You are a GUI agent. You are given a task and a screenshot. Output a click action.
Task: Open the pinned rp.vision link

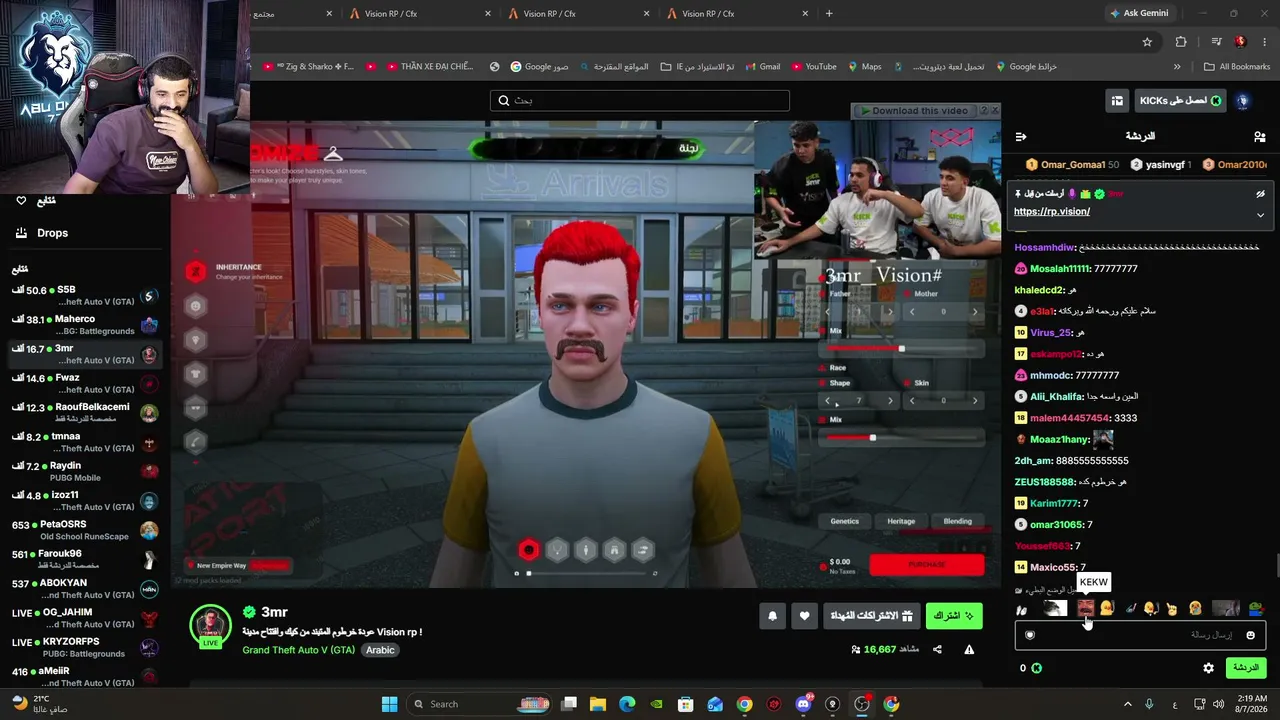click(1052, 212)
